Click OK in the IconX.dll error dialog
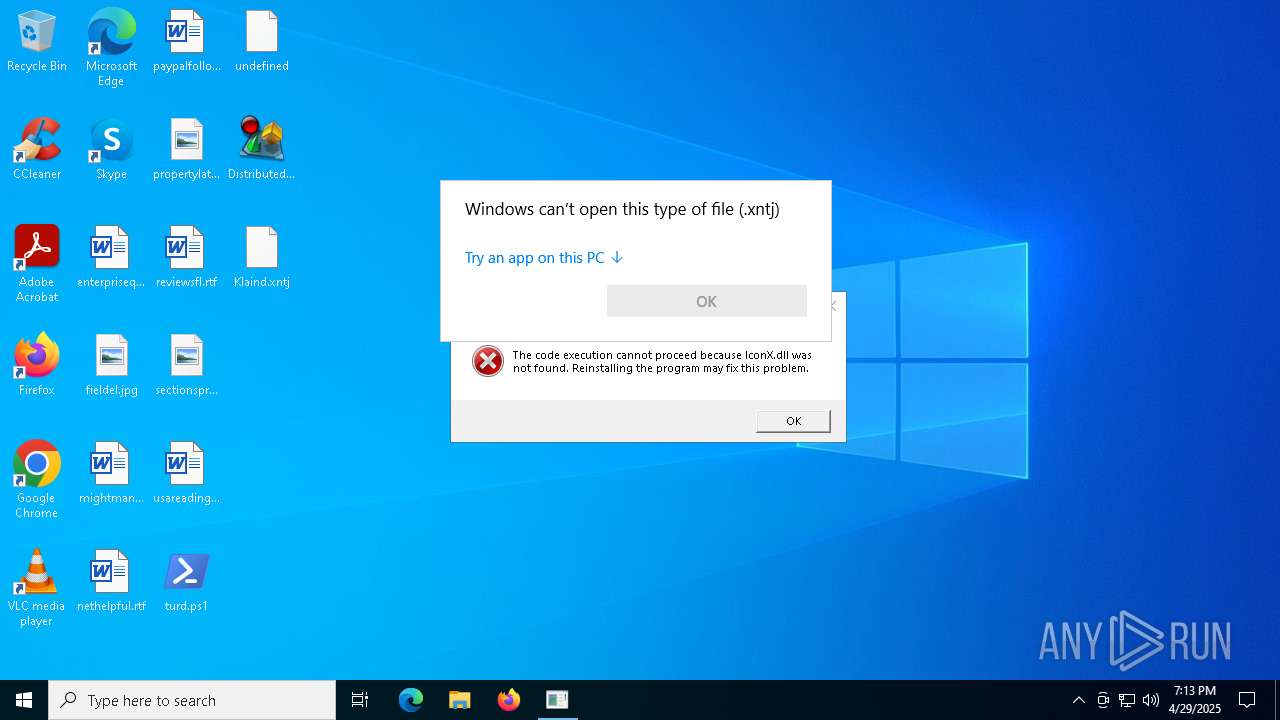This screenshot has height=720, width=1280. [x=793, y=421]
